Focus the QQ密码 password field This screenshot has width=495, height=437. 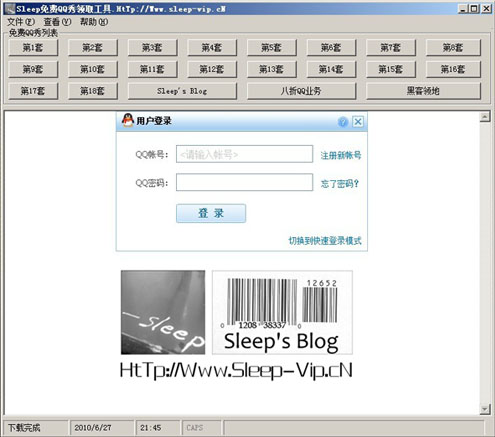click(244, 182)
